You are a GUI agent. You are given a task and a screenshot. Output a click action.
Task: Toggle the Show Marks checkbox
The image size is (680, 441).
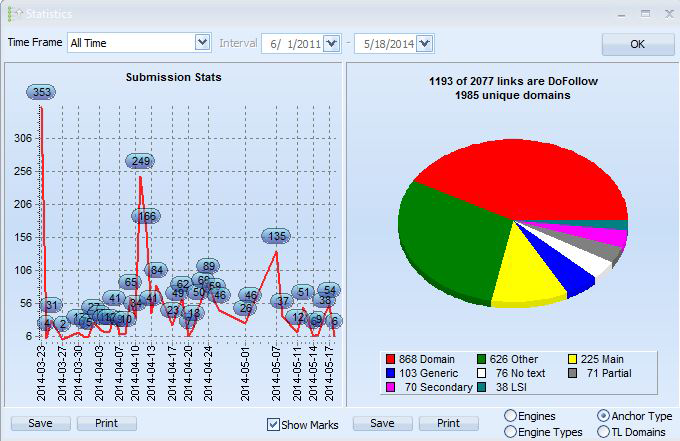tap(274, 424)
